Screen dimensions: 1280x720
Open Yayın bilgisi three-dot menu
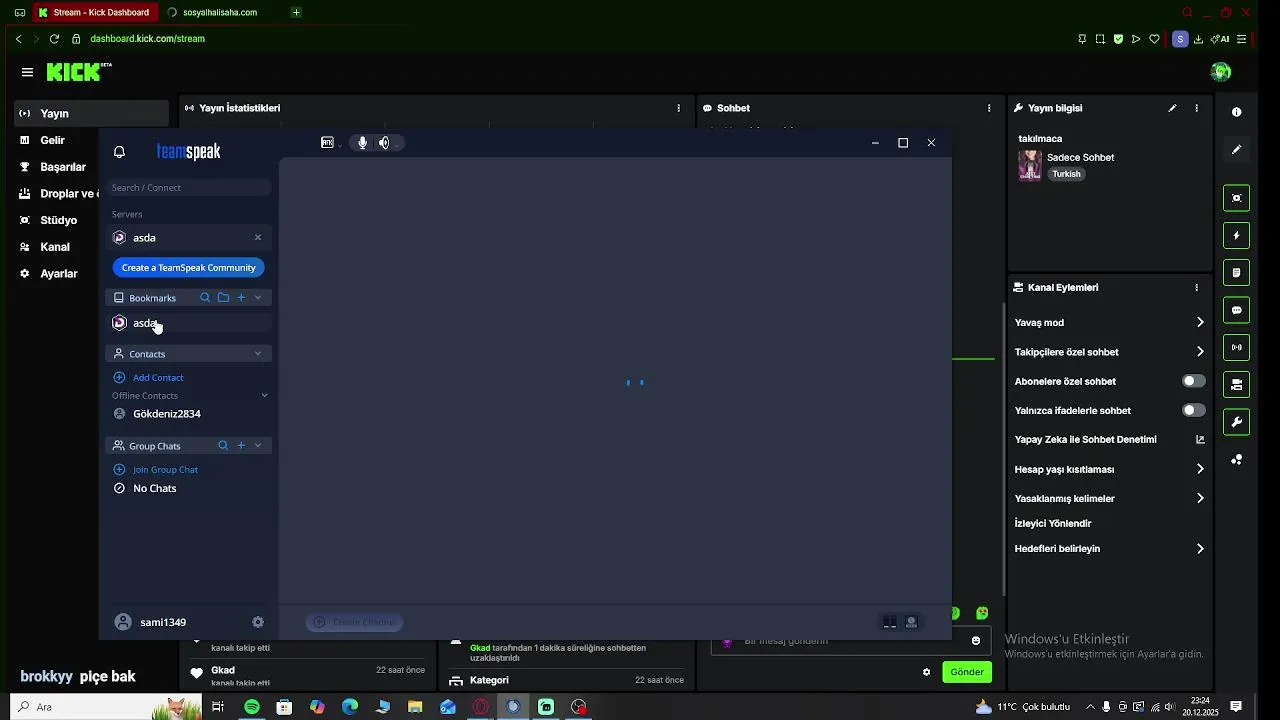1196,108
